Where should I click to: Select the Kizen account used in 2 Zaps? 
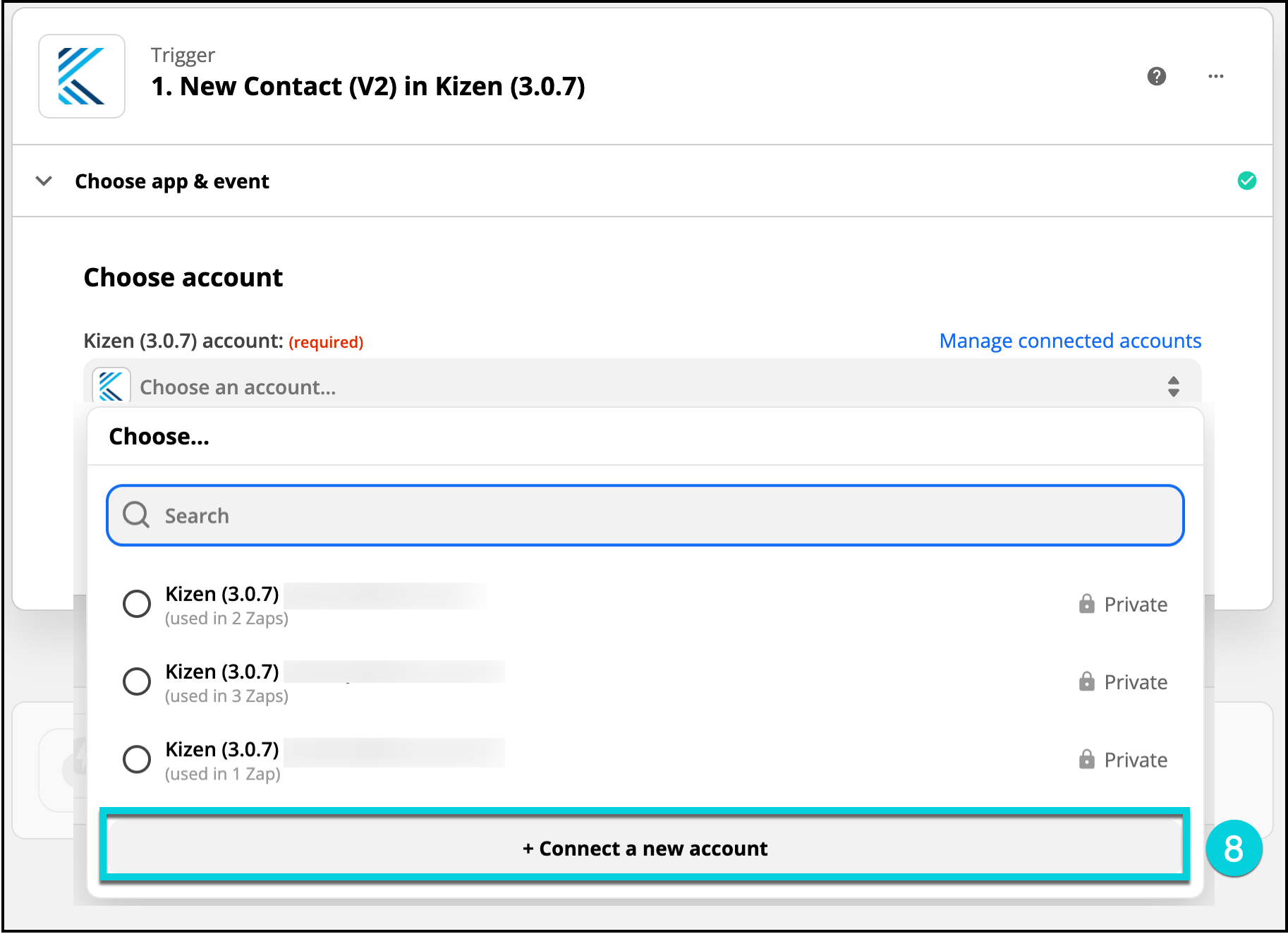pyautogui.click(x=137, y=604)
